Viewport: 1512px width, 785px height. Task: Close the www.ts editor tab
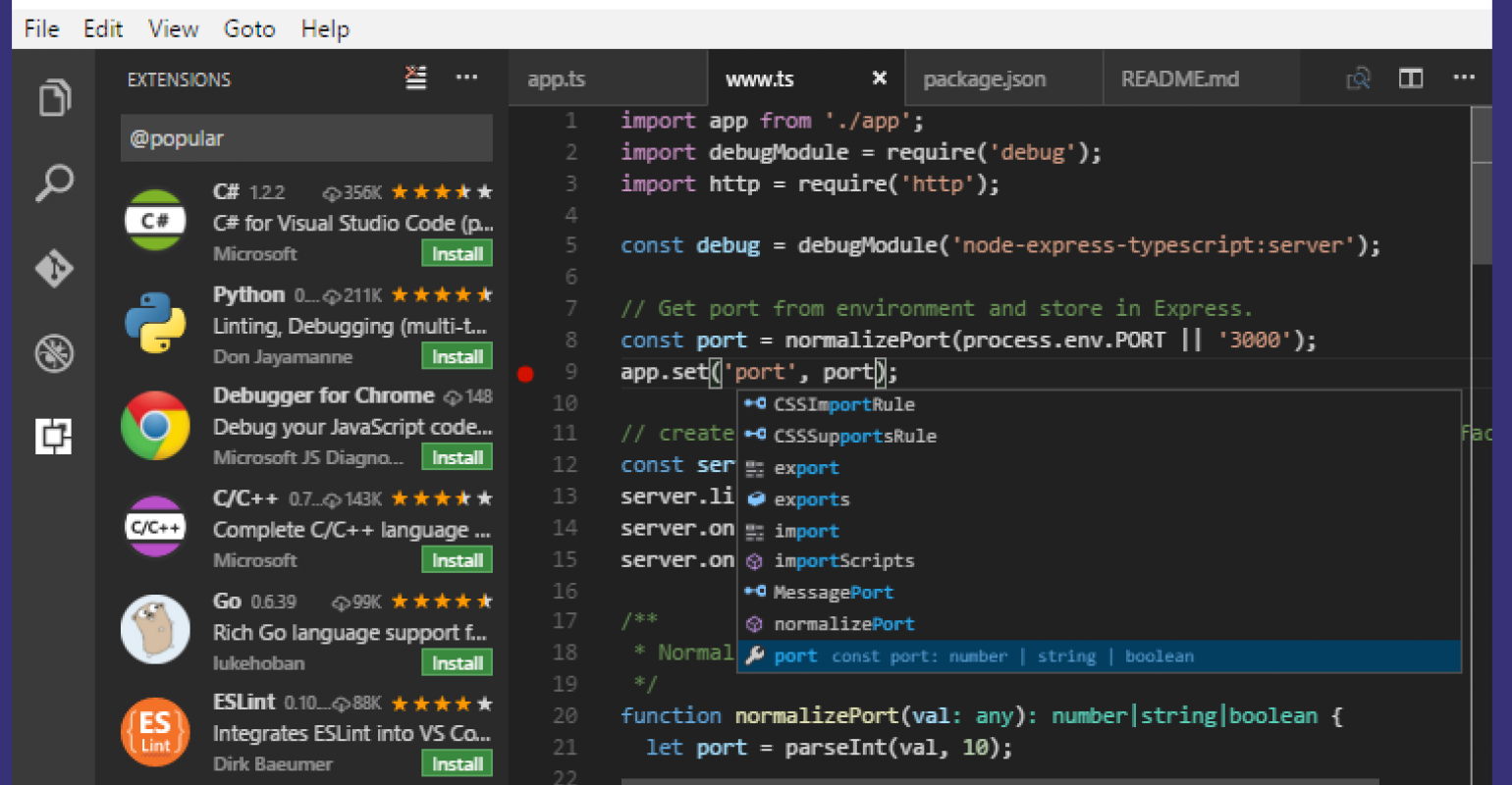(x=880, y=78)
